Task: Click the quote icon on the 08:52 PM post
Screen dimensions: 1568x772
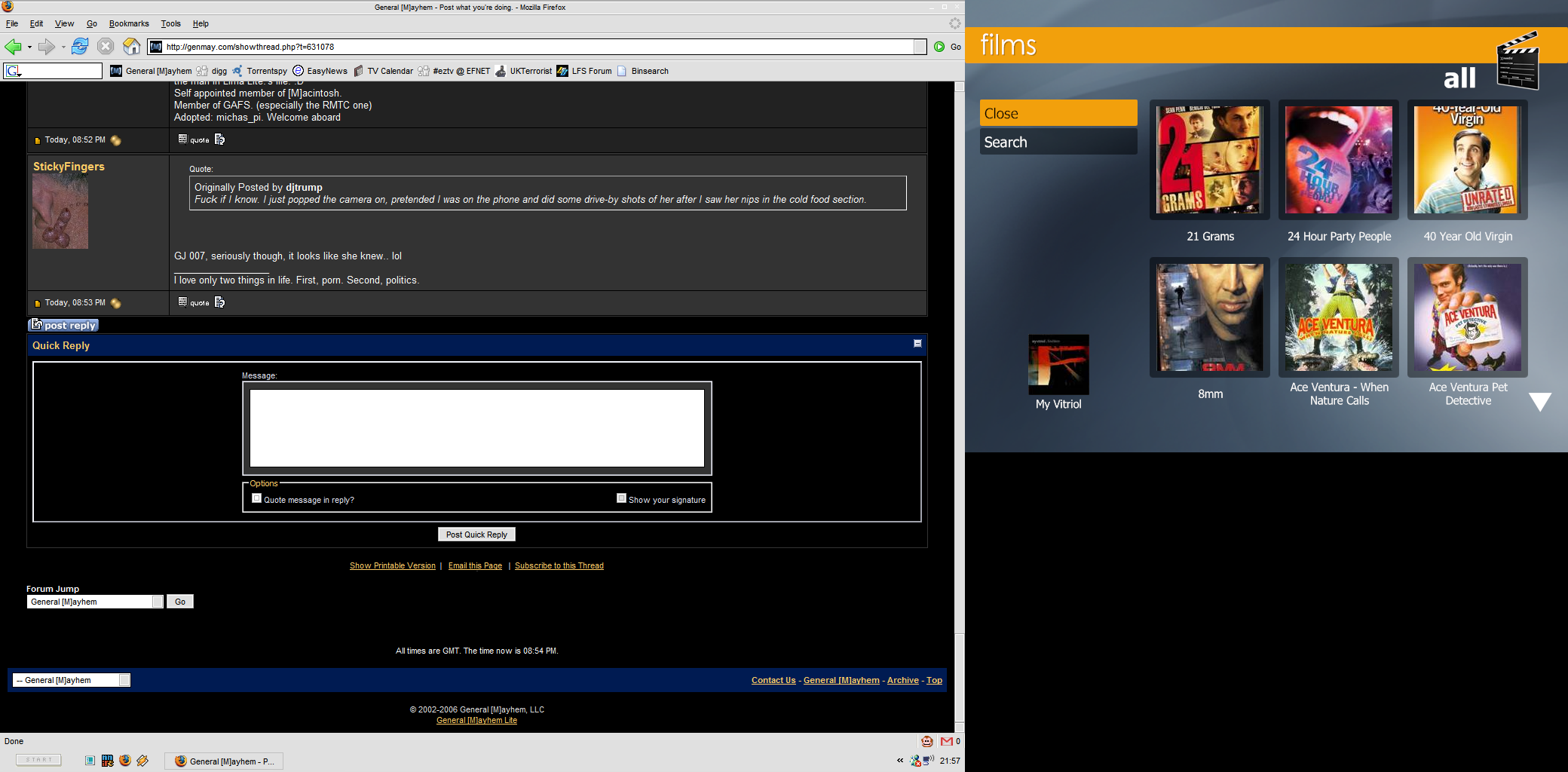Action: (194, 139)
